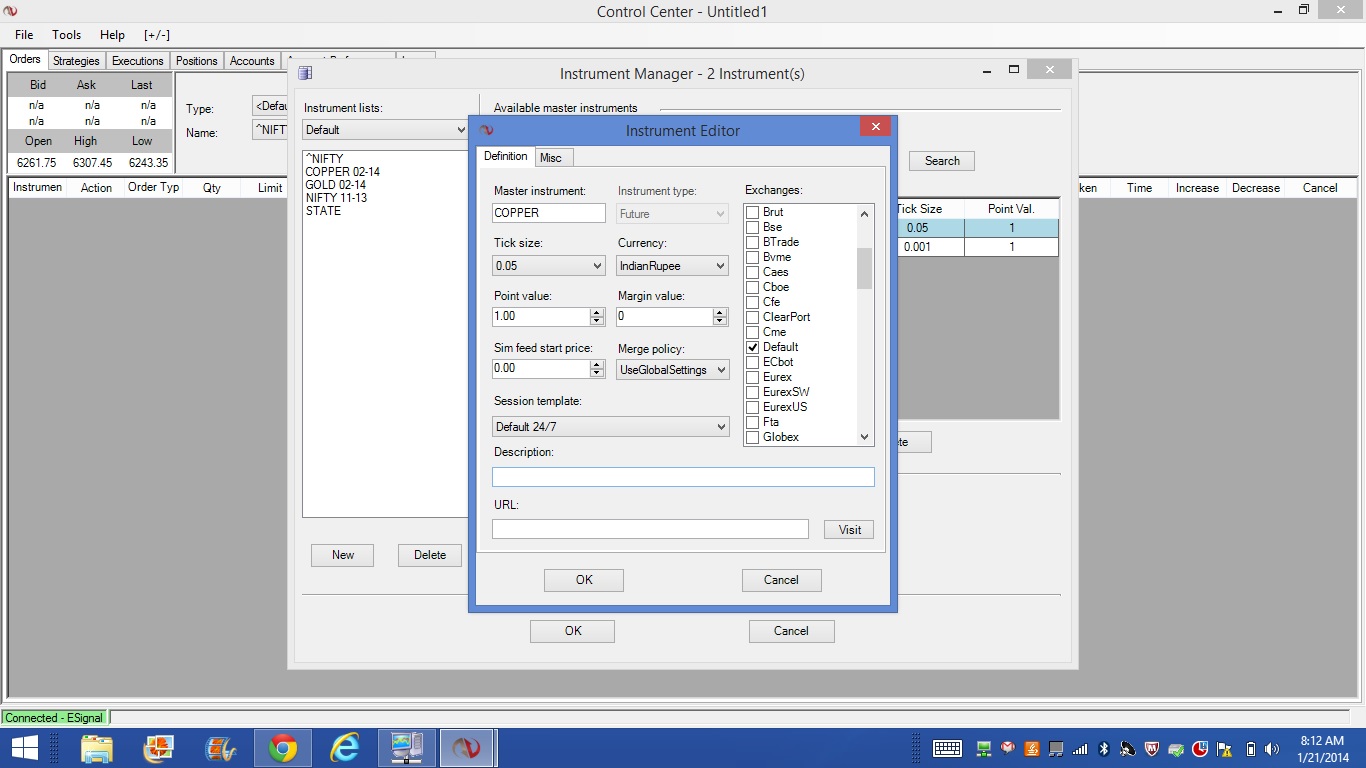
Task: Click the Bluetooth icon in system tray
Action: pos(1105,749)
